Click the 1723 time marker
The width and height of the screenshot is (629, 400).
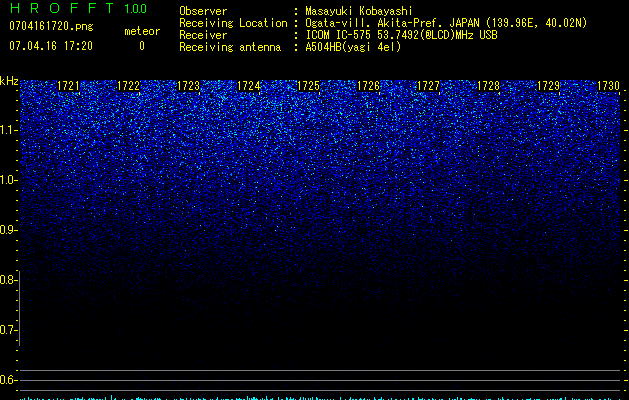click(189, 86)
